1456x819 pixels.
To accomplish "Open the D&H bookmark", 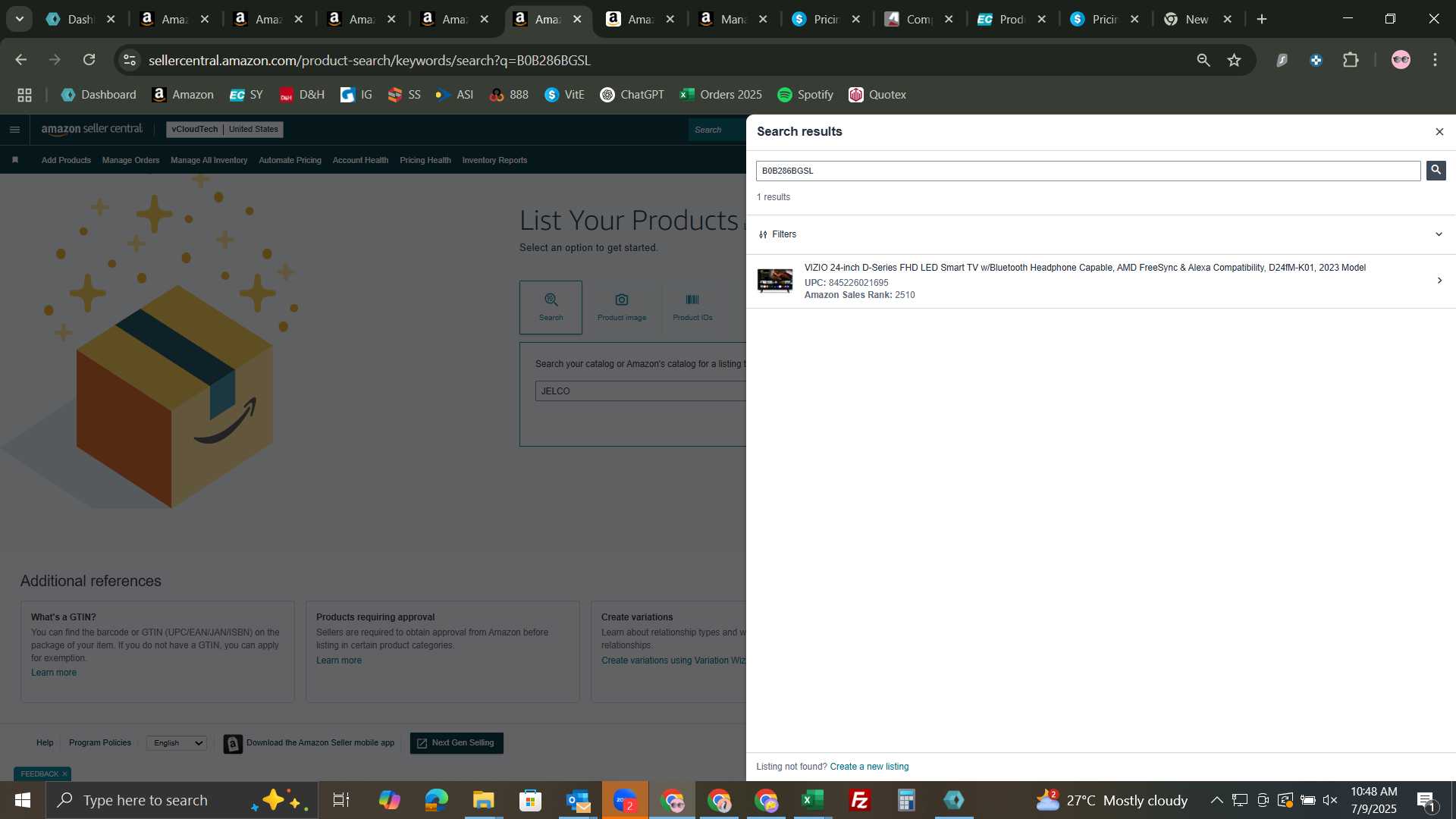I will coord(302,95).
